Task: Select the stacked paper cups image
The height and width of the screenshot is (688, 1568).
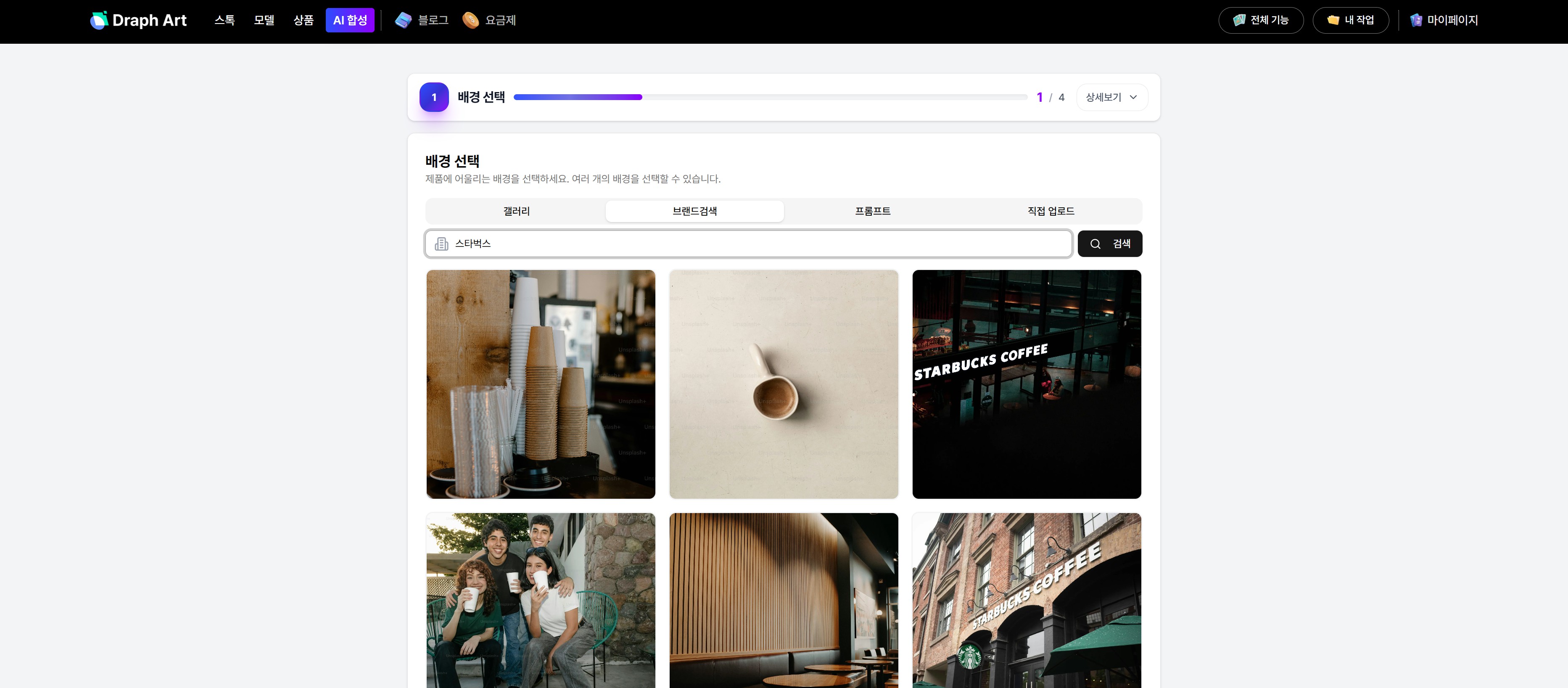Action: click(541, 384)
